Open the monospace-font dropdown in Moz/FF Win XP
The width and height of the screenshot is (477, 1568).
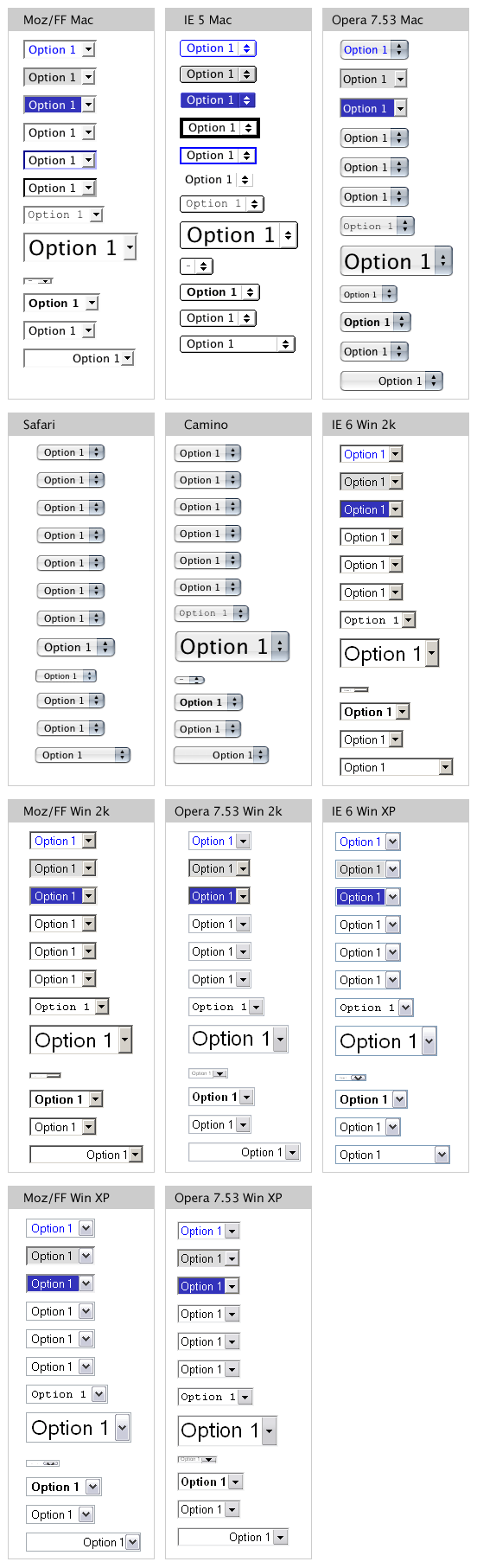(x=67, y=1394)
